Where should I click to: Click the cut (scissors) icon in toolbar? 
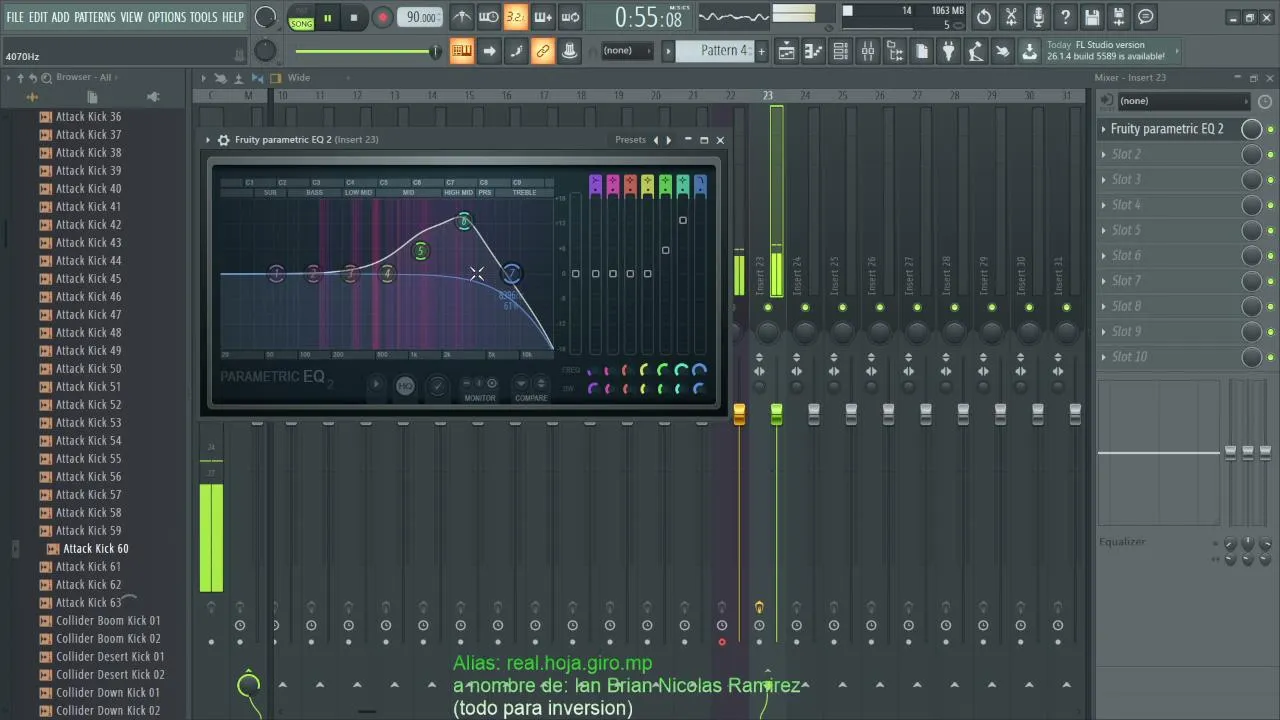(1011, 17)
